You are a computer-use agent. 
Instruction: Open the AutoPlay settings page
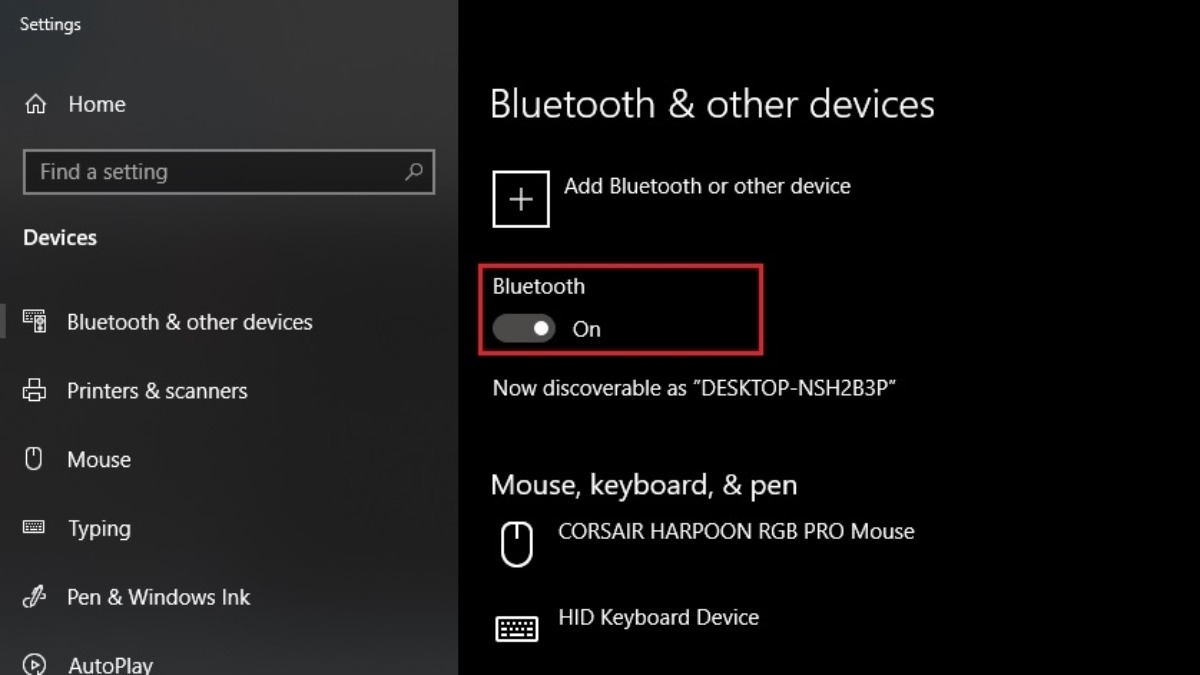click(x=110, y=665)
